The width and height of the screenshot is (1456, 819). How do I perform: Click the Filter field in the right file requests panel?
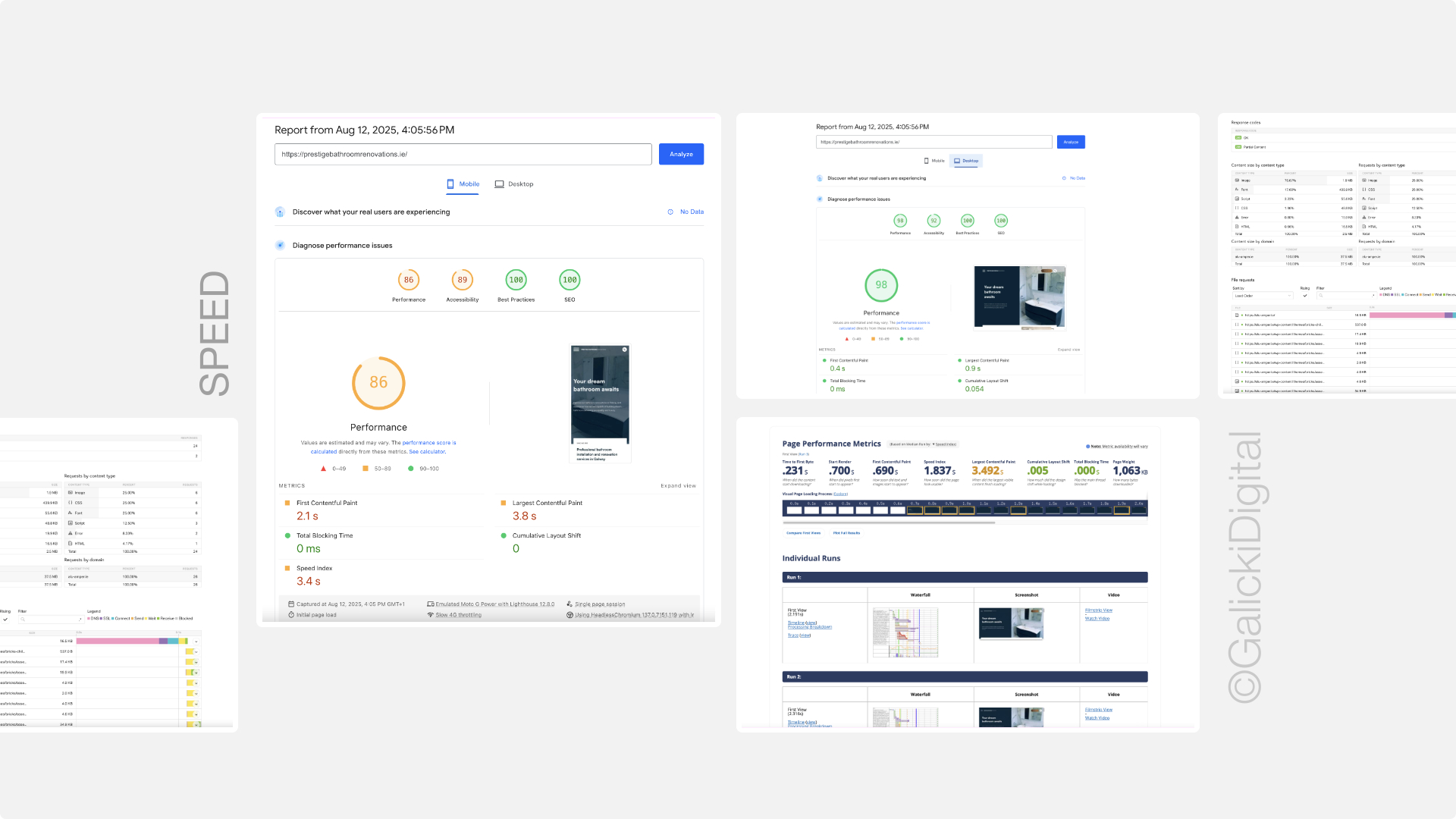(1346, 296)
